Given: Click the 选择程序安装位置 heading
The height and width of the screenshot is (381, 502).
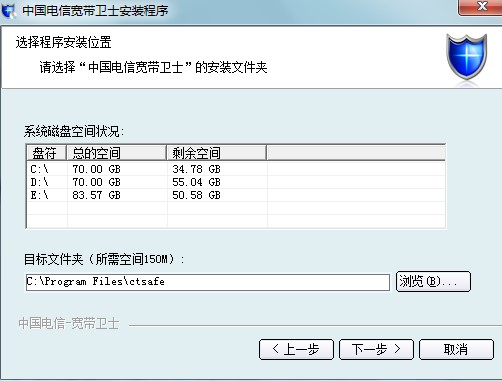Looking at the screenshot, I should coord(63,42).
